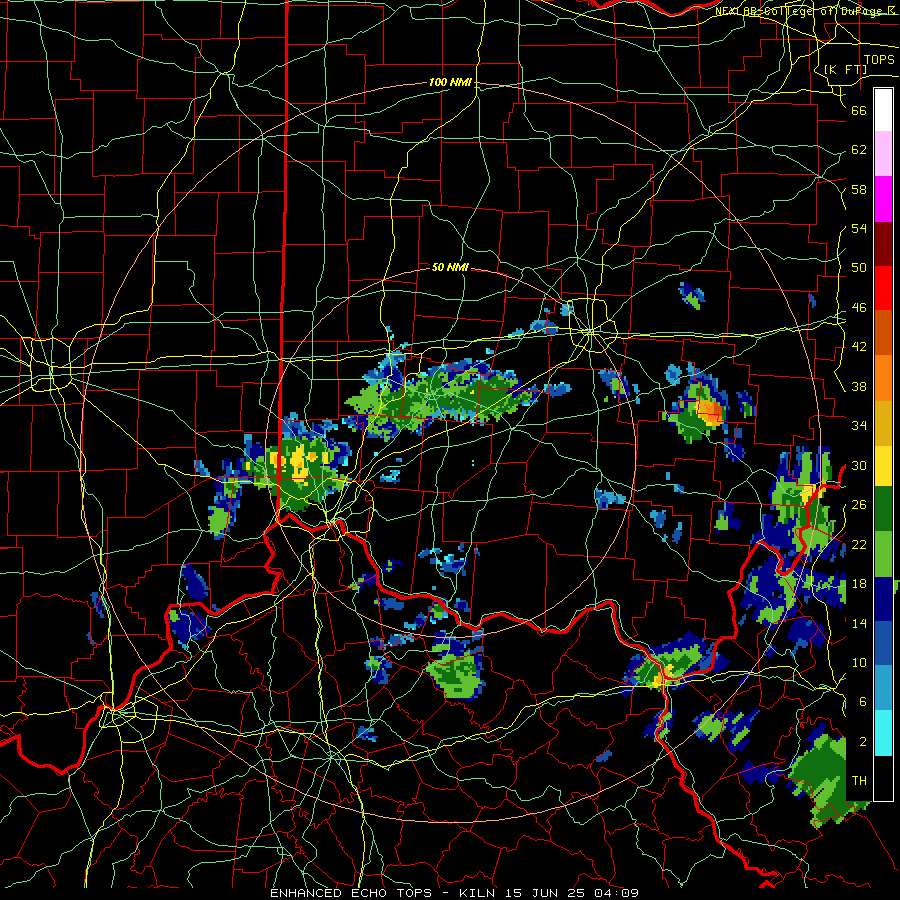Click the bright red 50 kft legend swatch
This screenshot has width=900, height=900.
(883, 288)
